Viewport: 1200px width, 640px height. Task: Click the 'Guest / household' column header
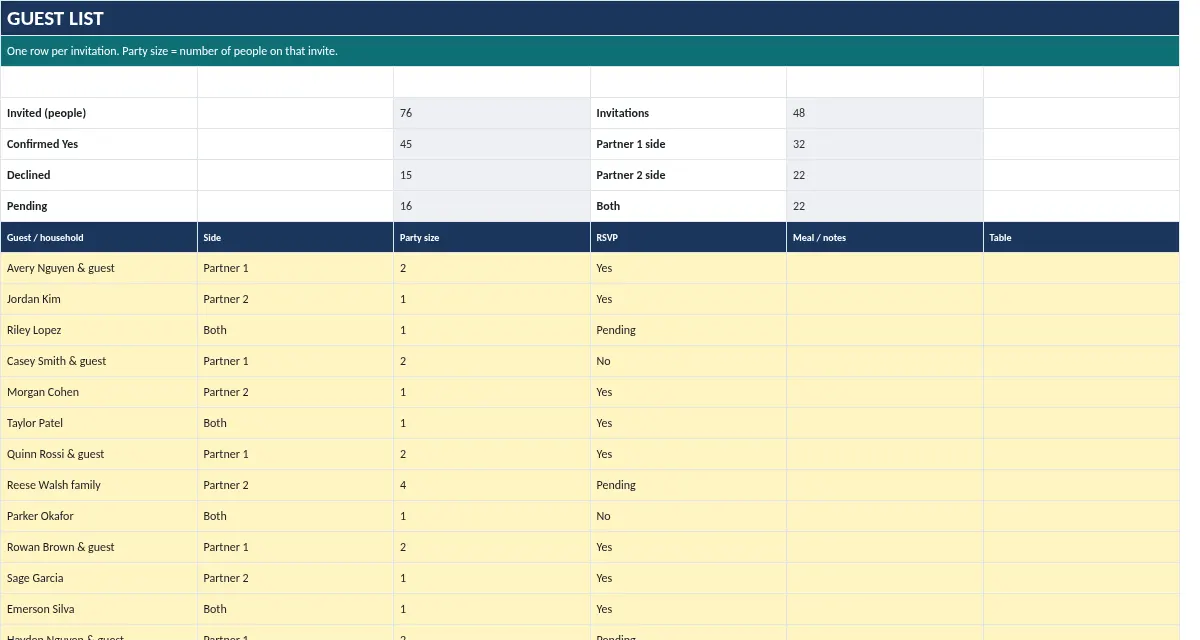pyautogui.click(x=99, y=237)
